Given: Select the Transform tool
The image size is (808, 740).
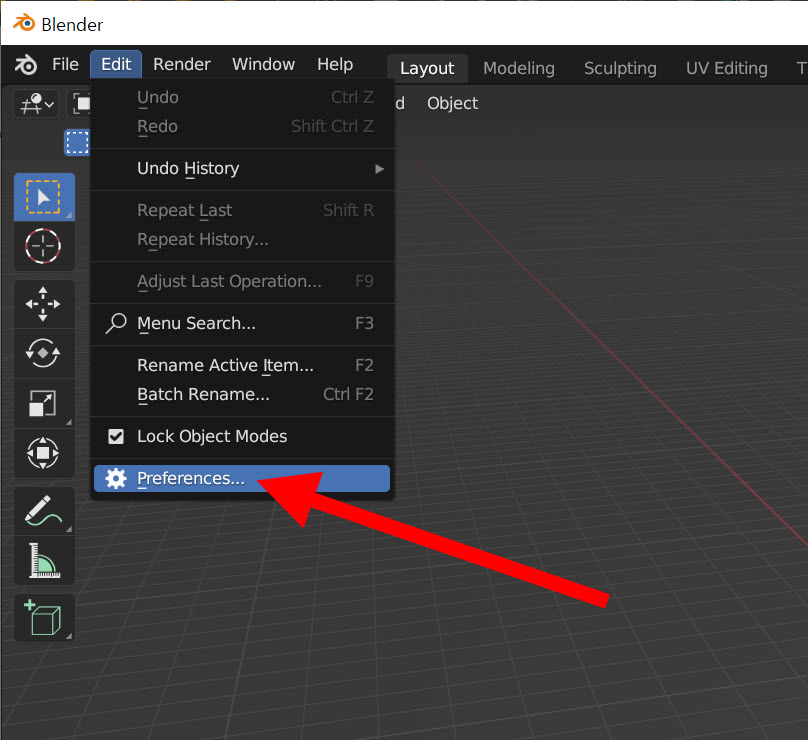Looking at the screenshot, I should 44,452.
